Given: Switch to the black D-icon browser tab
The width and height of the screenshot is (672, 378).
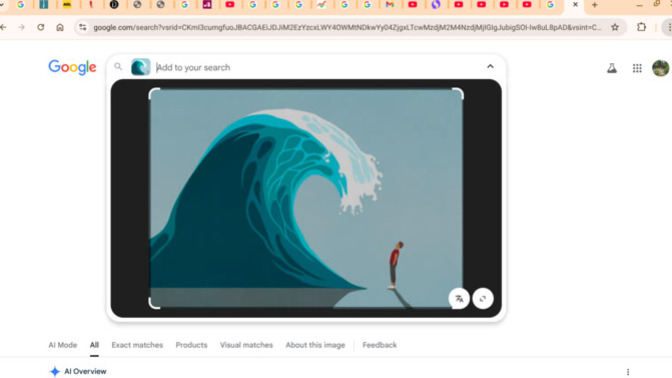Looking at the screenshot, I should 114,5.
